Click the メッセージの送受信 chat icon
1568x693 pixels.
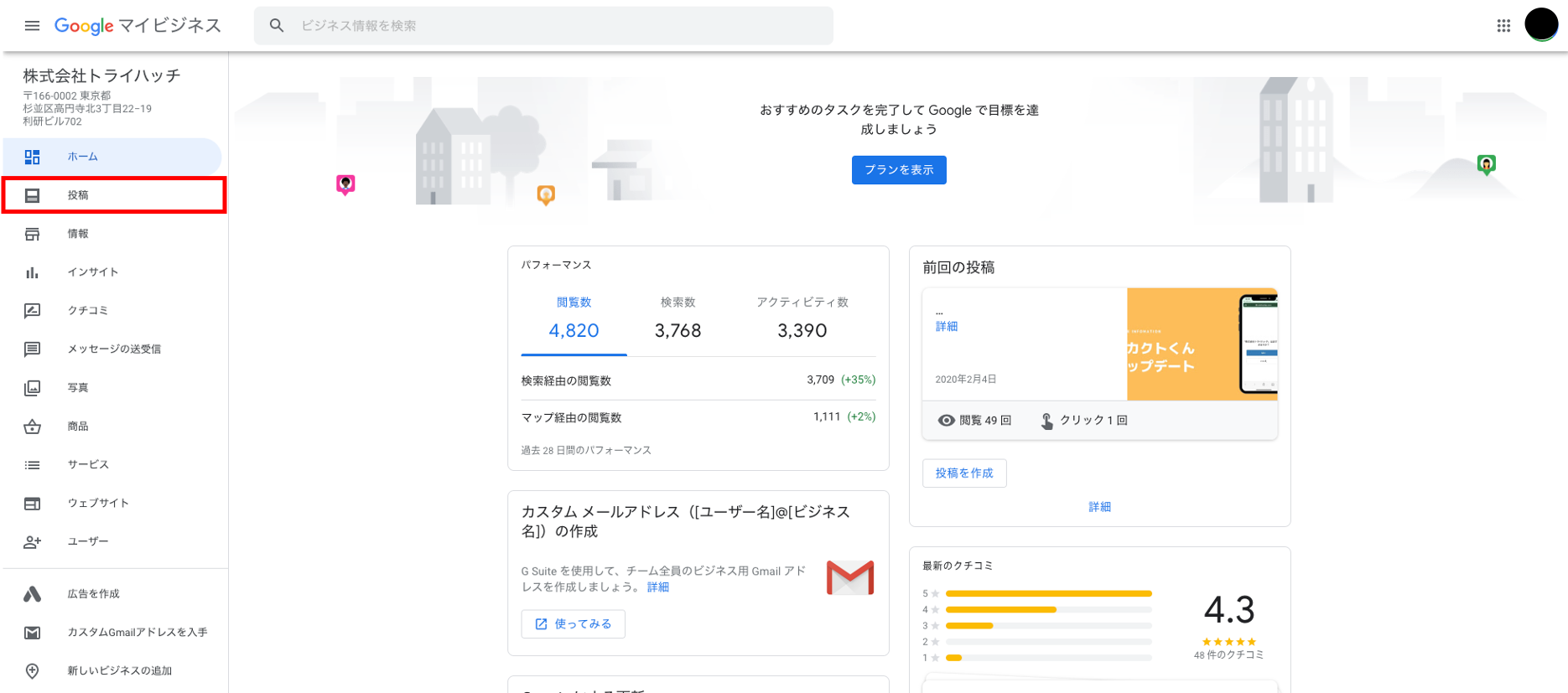point(32,349)
